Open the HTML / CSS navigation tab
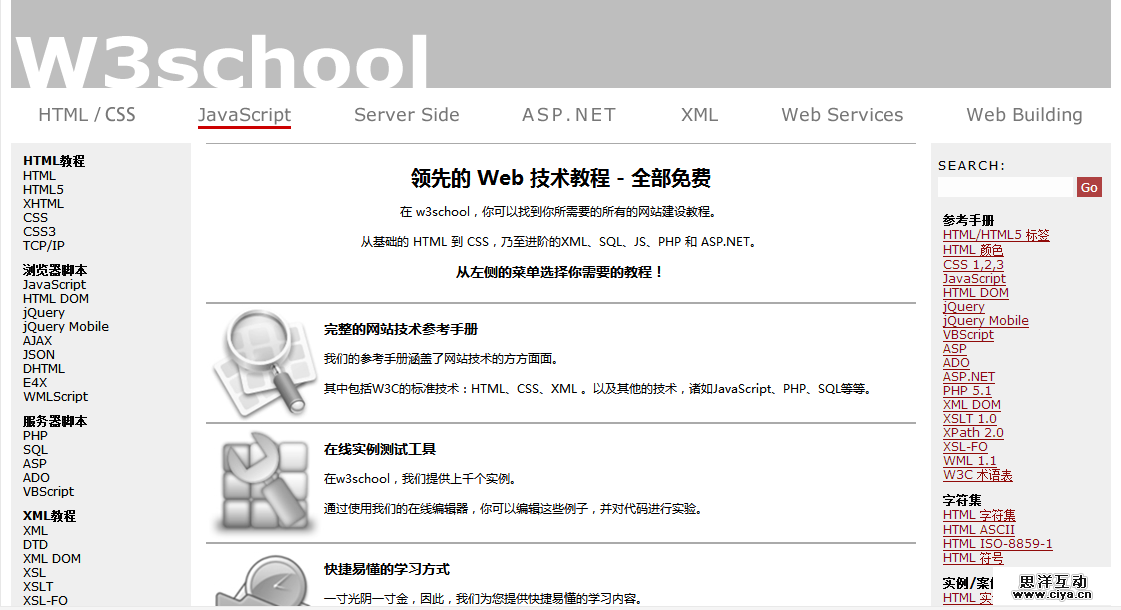 [87, 115]
